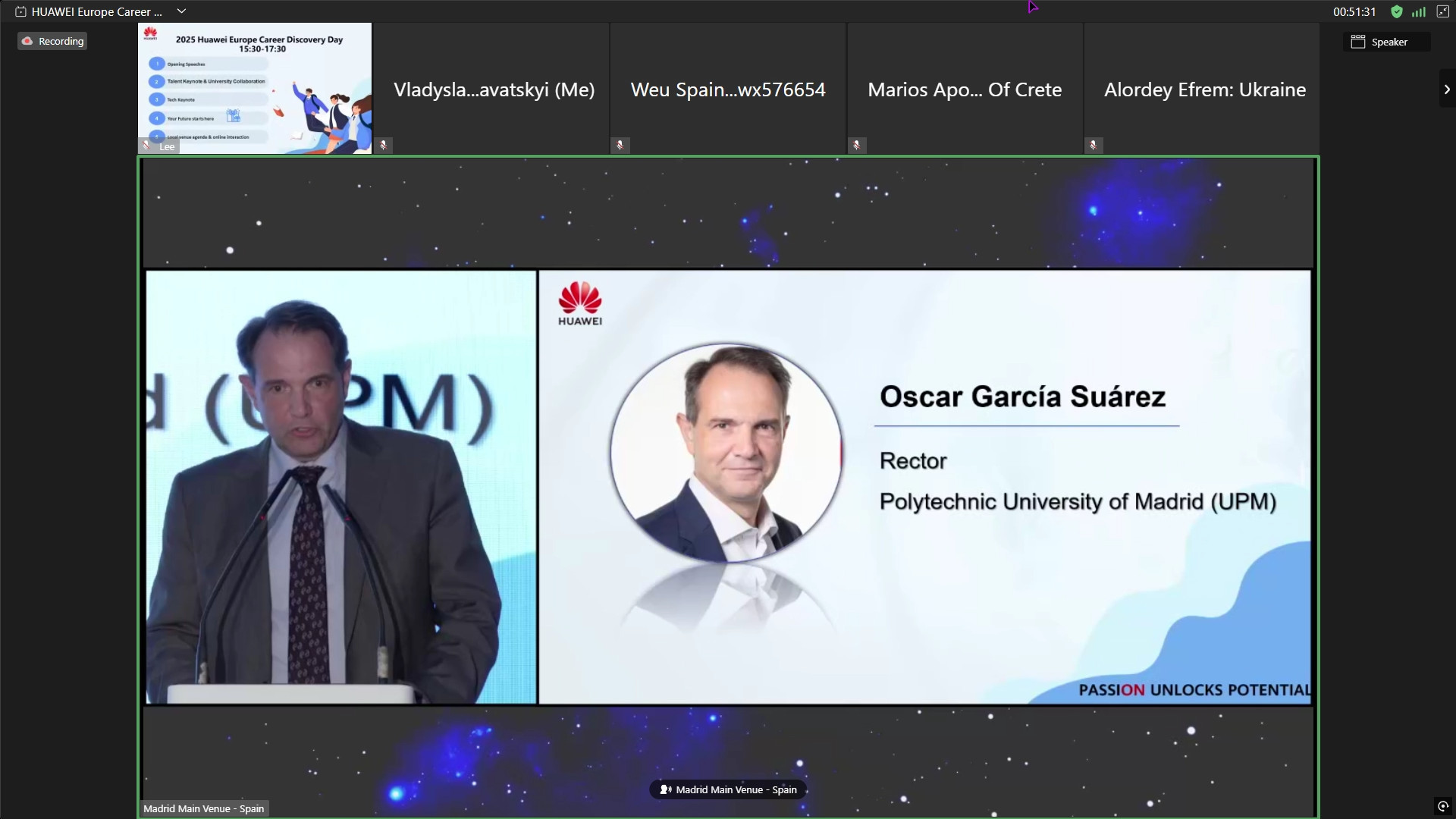Check the network signal strength bars
1456x819 pixels.
coord(1419,11)
